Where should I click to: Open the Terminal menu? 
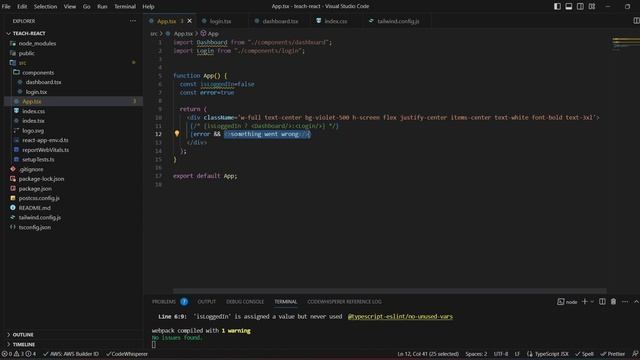coord(125,7)
